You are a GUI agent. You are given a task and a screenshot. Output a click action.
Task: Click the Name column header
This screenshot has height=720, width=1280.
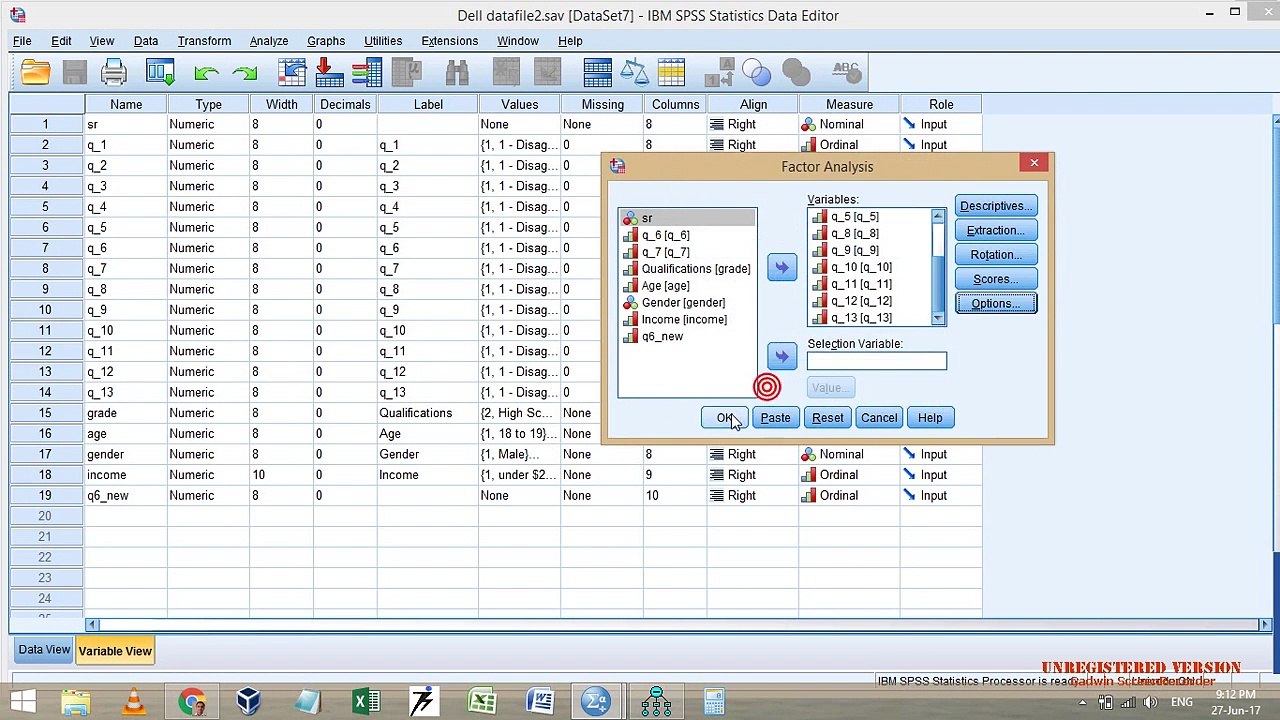(x=126, y=104)
